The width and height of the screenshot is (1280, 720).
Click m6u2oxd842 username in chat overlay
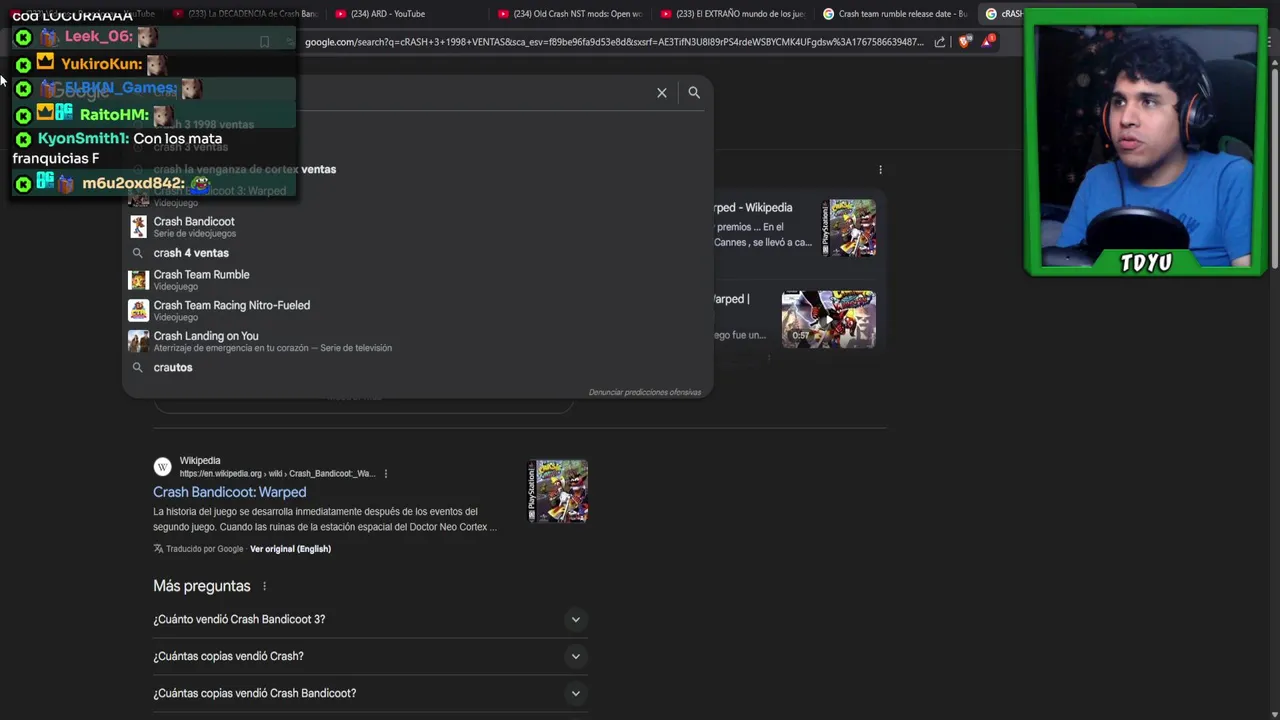pyautogui.click(x=133, y=184)
